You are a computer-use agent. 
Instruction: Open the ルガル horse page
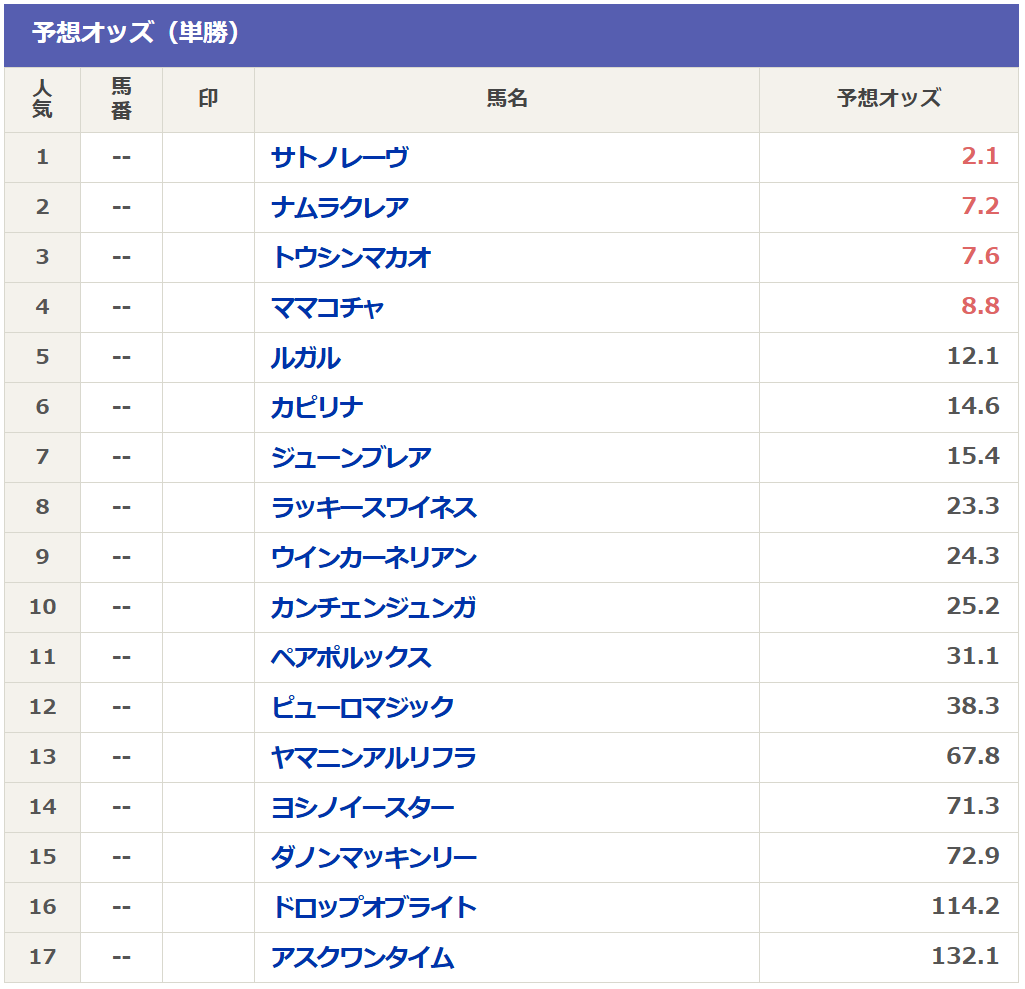pyautogui.click(x=305, y=357)
